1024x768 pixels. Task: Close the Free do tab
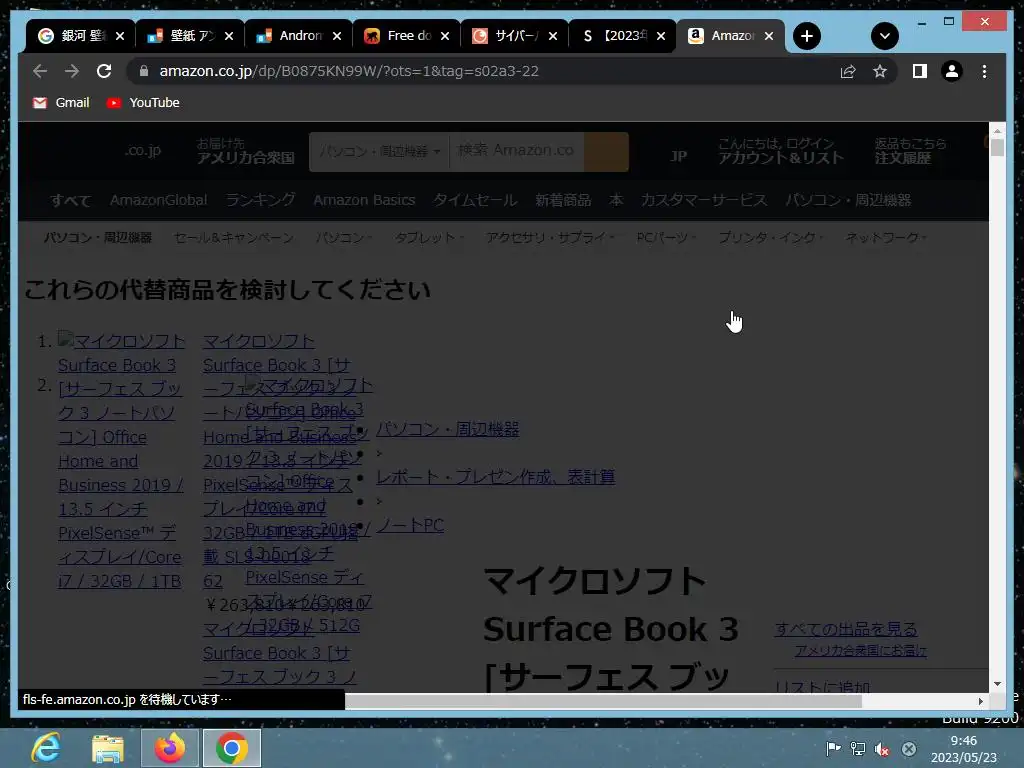(445, 36)
